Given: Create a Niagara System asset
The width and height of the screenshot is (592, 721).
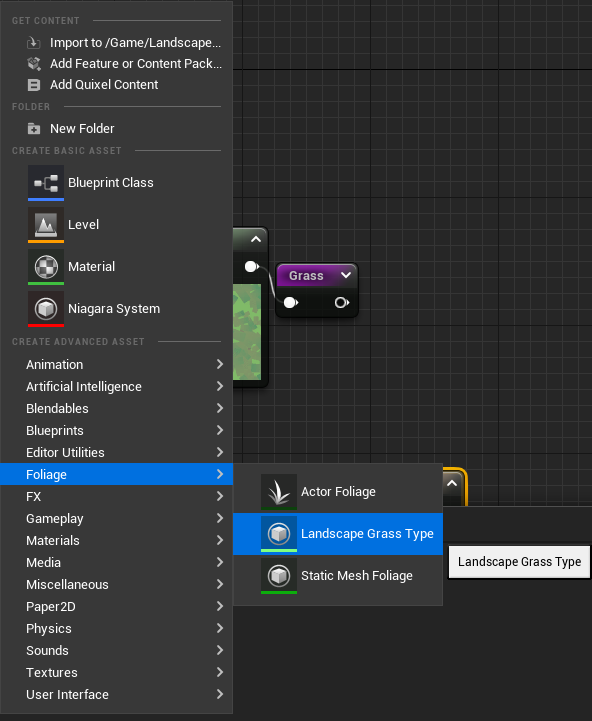Looking at the screenshot, I should coord(116,309).
